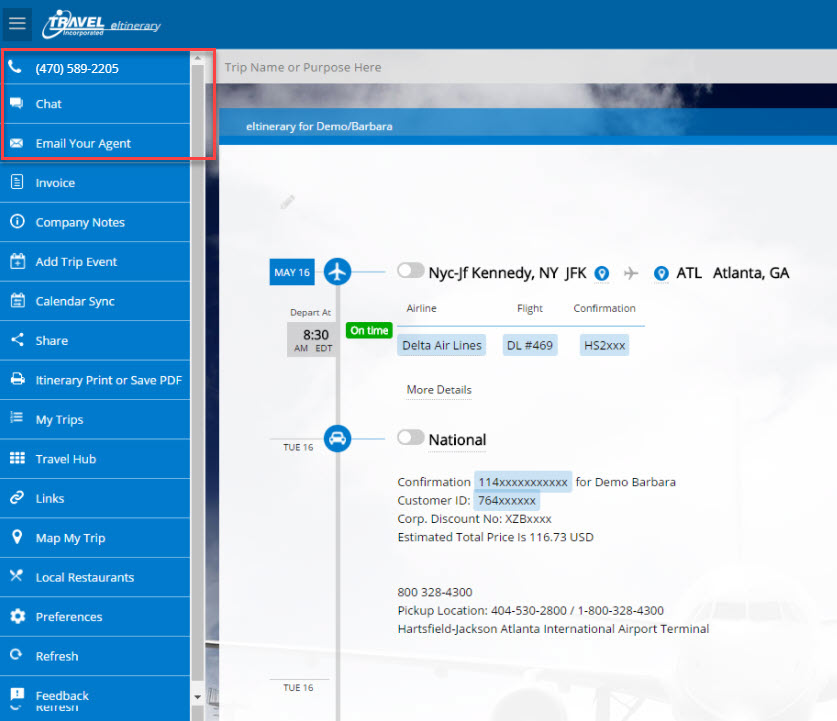Select Links menu item
Image resolution: width=837 pixels, height=721 pixels.
click(x=95, y=499)
